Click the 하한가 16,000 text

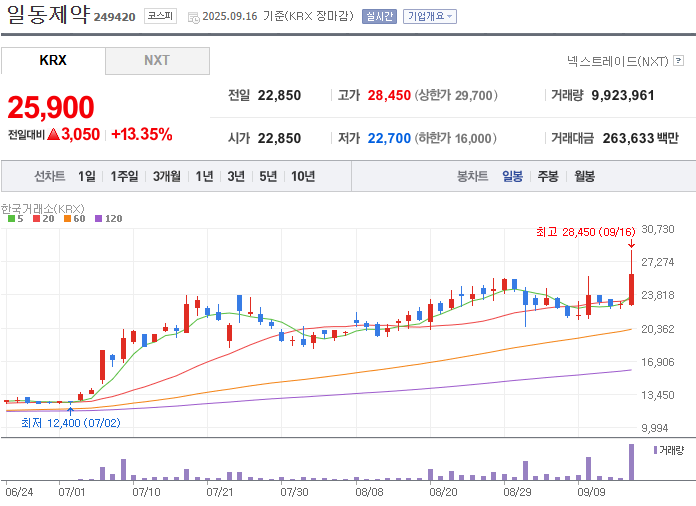455,138
